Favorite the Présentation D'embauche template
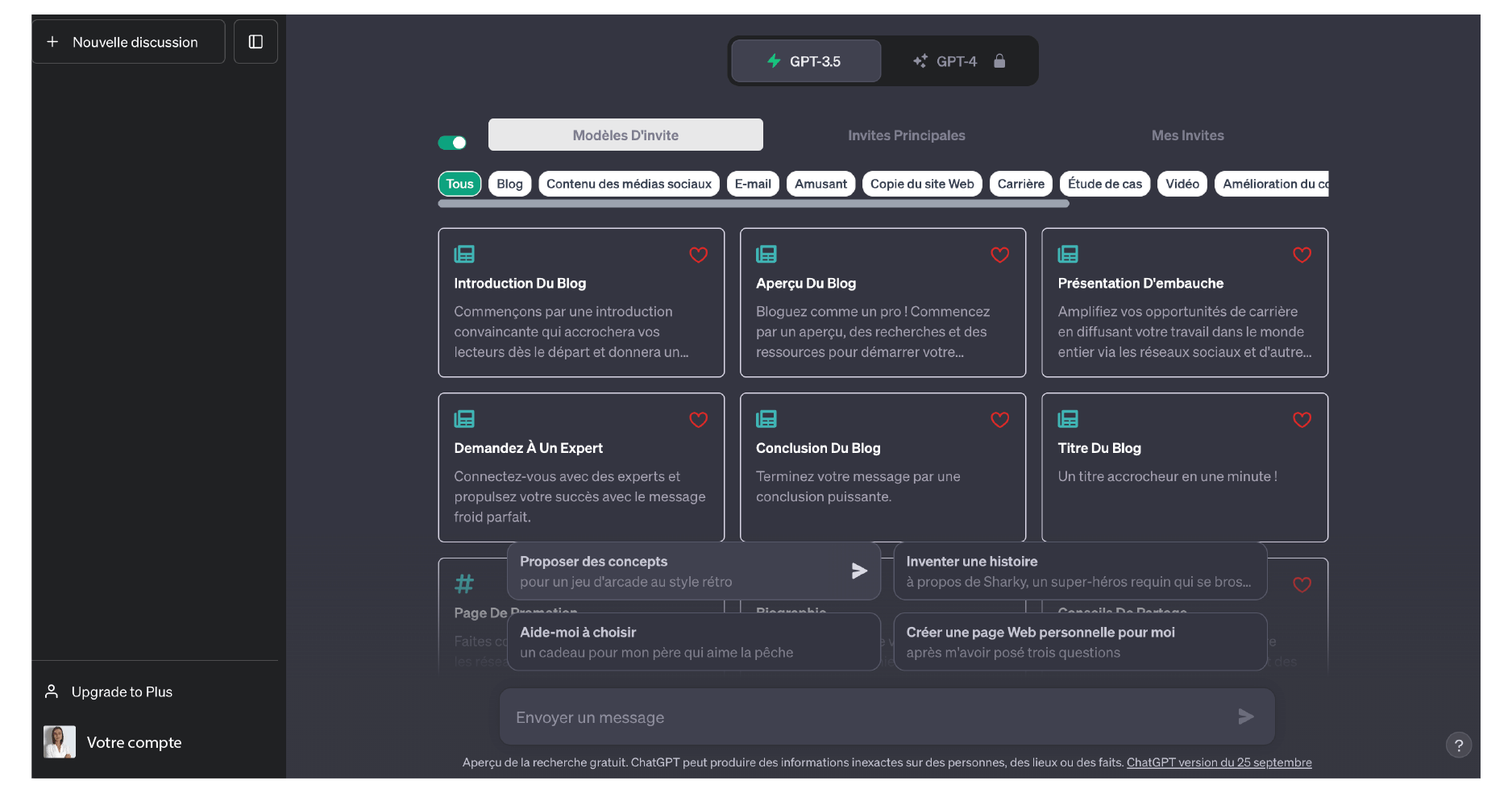The height and width of the screenshot is (793, 1512). pyautogui.click(x=1302, y=255)
